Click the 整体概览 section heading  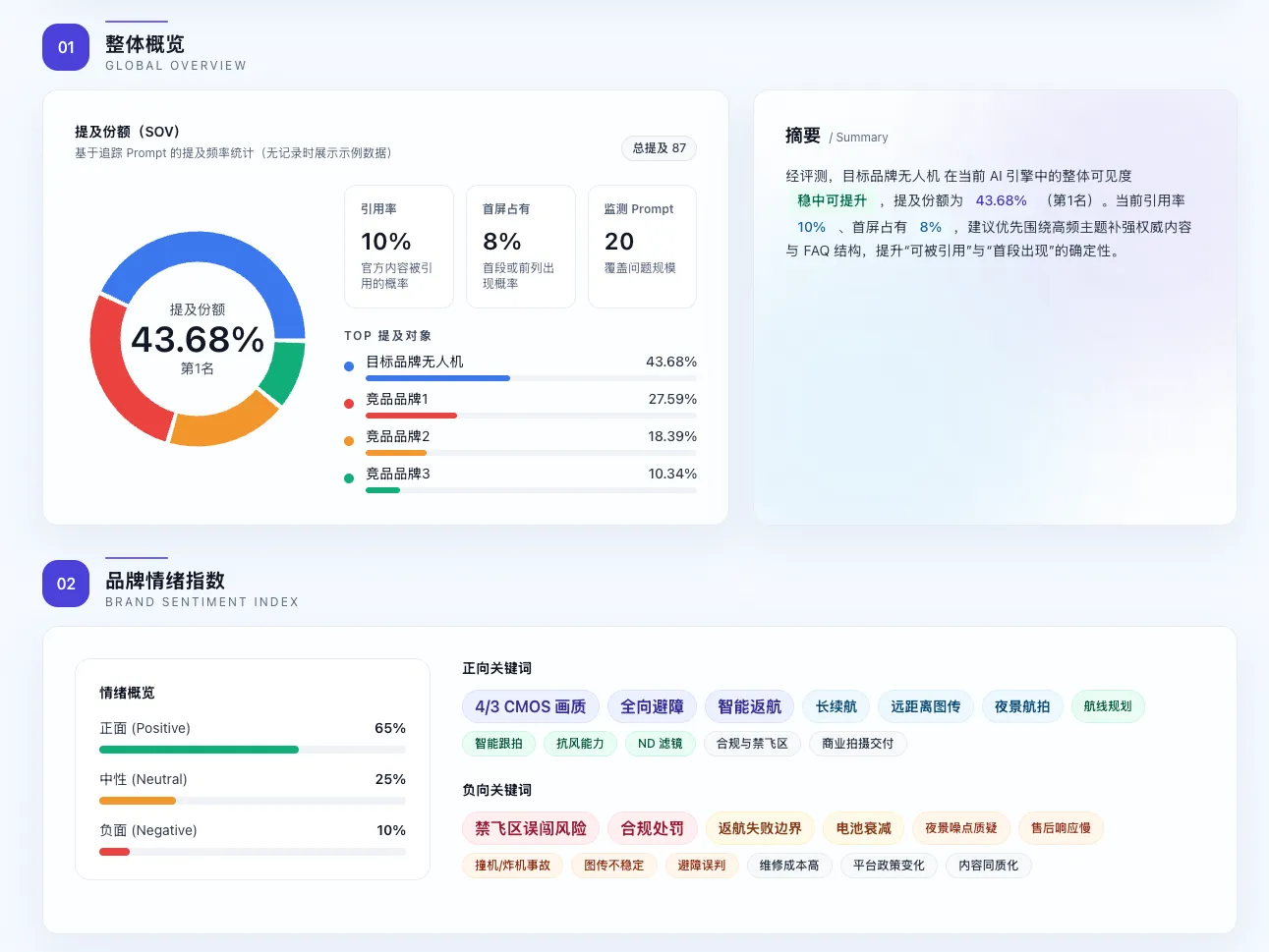coord(145,44)
